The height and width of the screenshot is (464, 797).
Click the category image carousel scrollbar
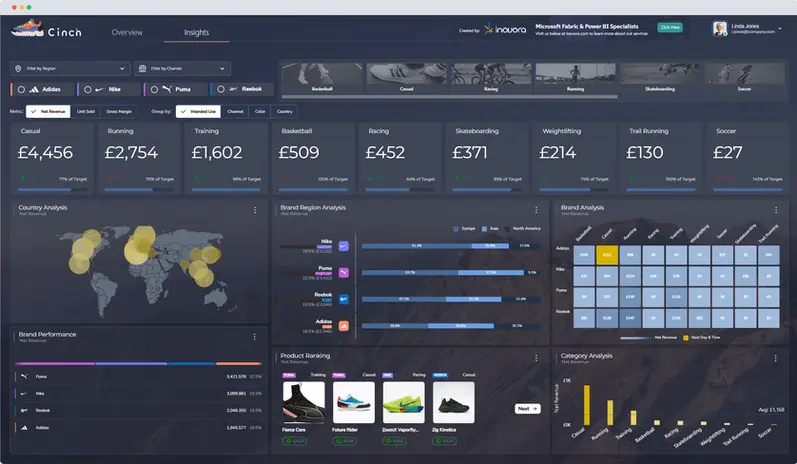click(449, 96)
